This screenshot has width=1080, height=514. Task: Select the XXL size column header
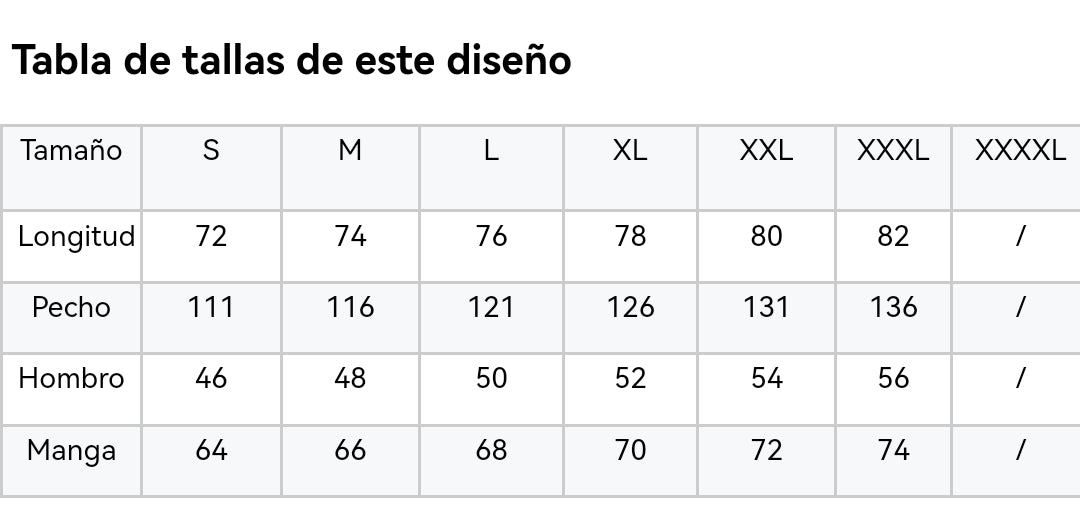(766, 151)
